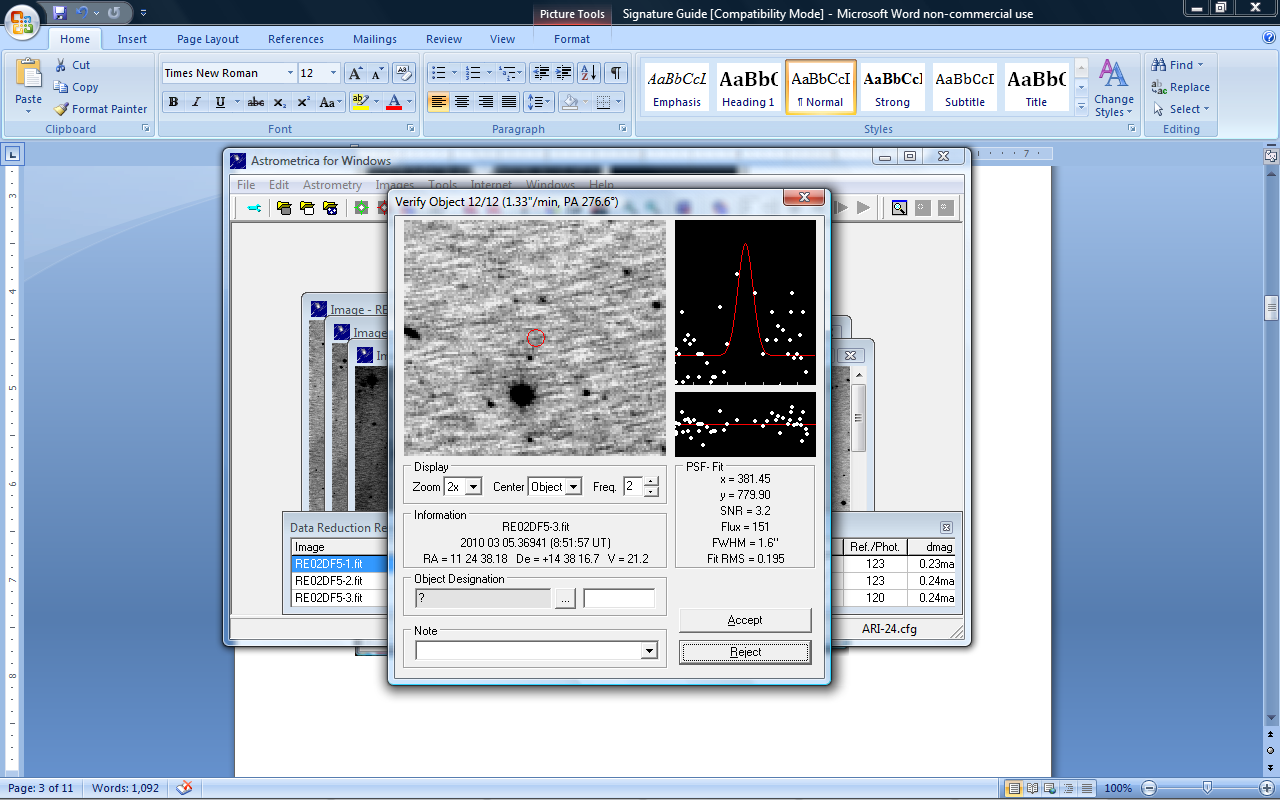The width and height of the screenshot is (1280, 800).
Task: Apply subscript formatting
Action: 280,102
